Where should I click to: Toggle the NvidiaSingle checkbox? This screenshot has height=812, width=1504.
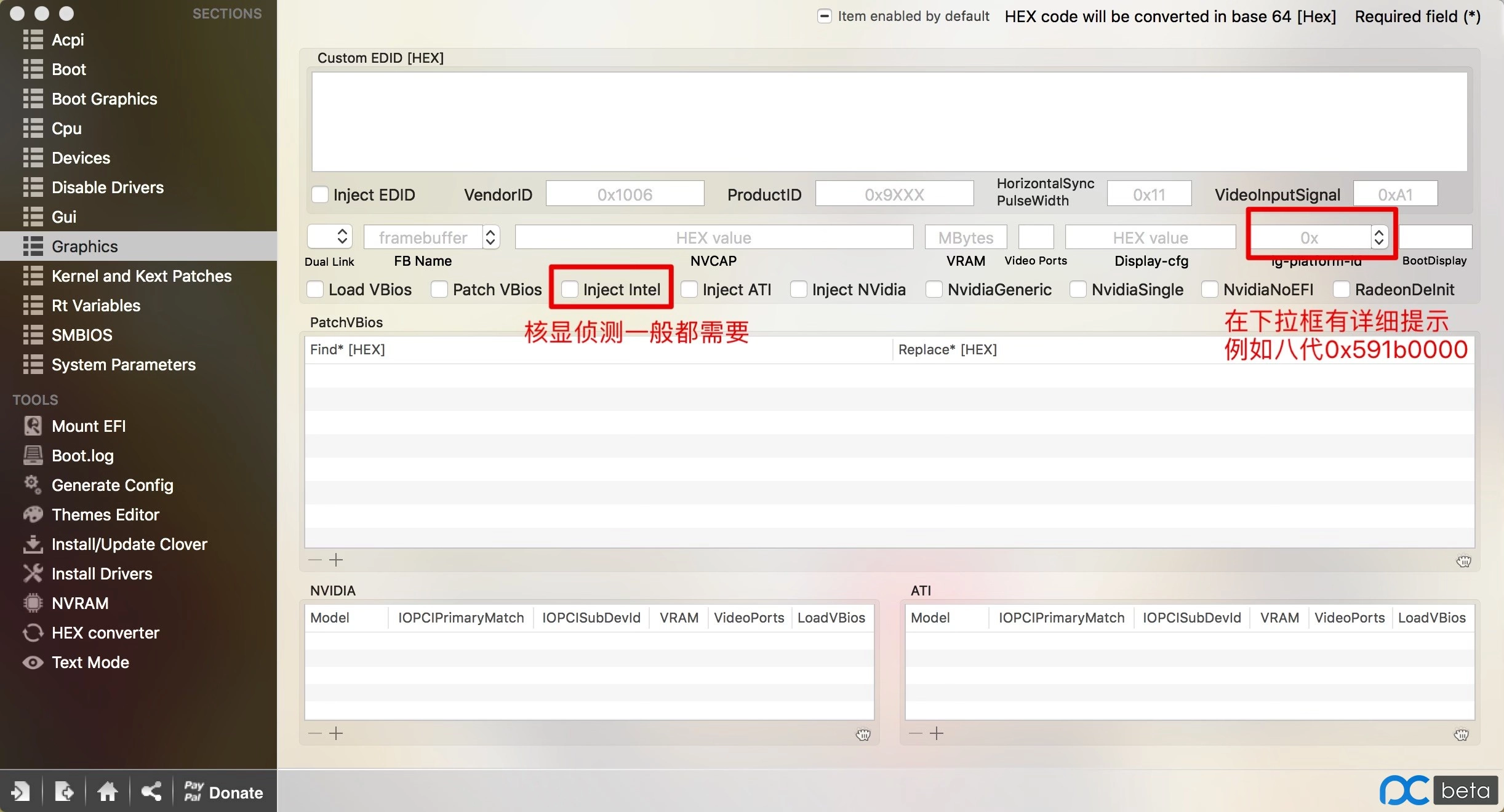click(x=1078, y=289)
